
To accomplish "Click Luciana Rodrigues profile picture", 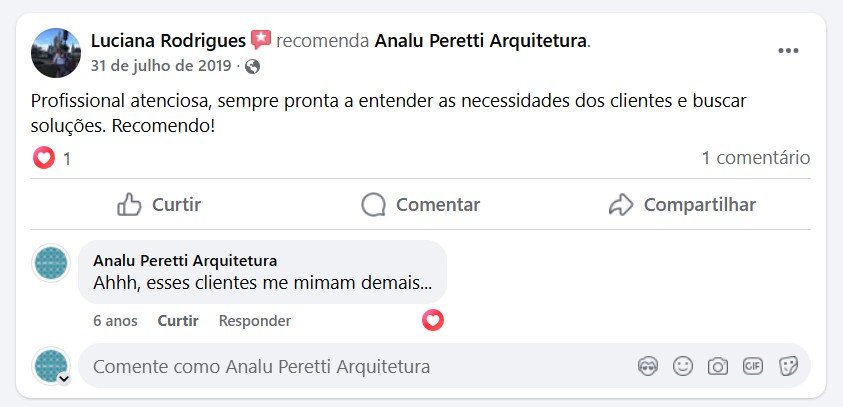I will [x=56, y=53].
